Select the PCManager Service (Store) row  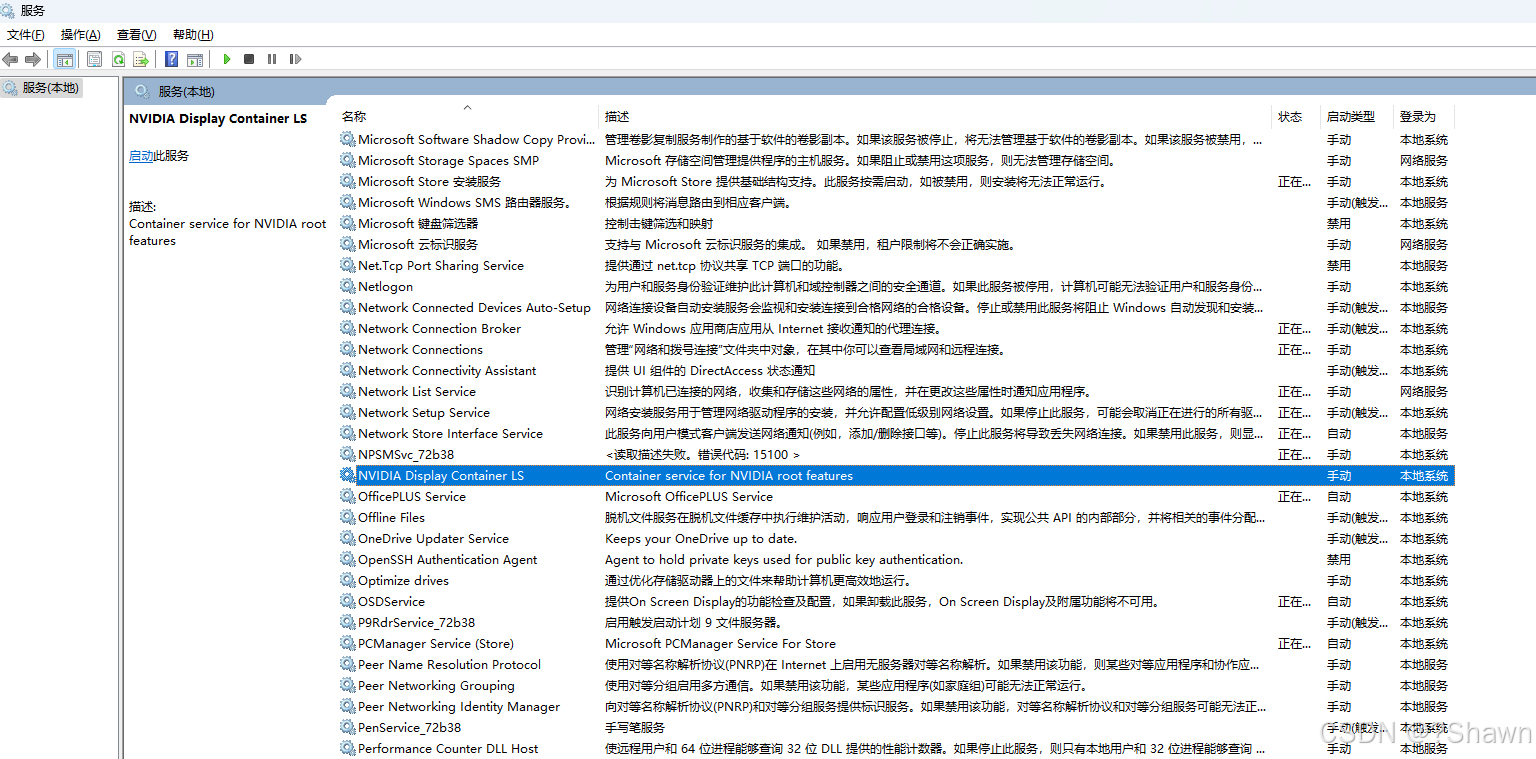point(896,643)
